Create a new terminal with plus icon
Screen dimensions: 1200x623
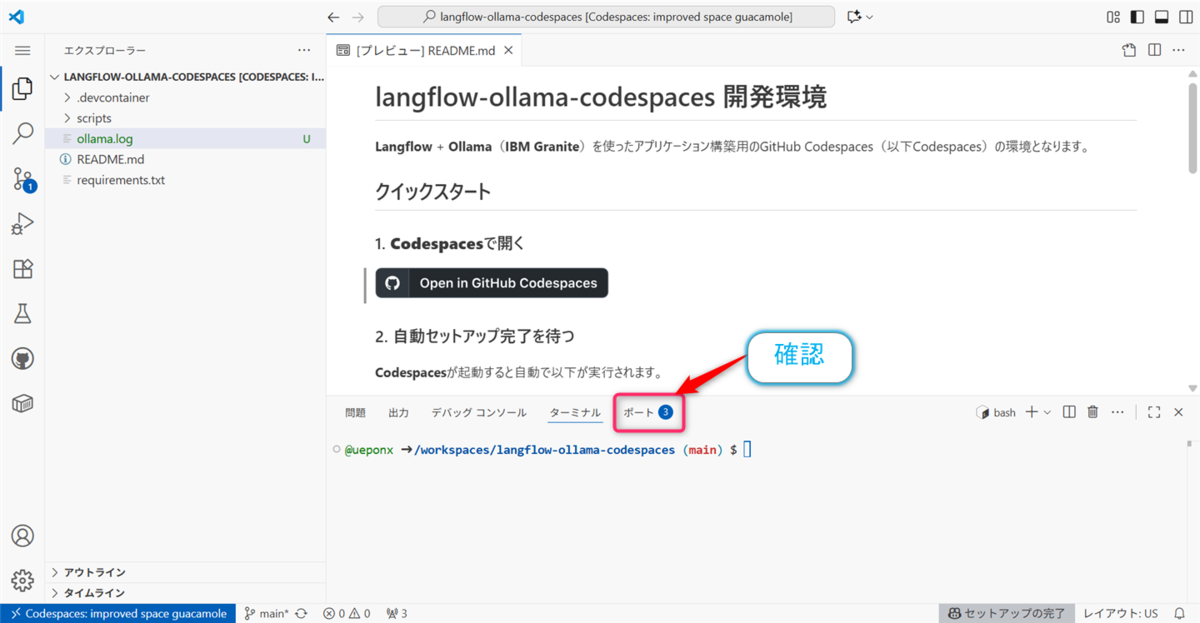(x=1032, y=412)
